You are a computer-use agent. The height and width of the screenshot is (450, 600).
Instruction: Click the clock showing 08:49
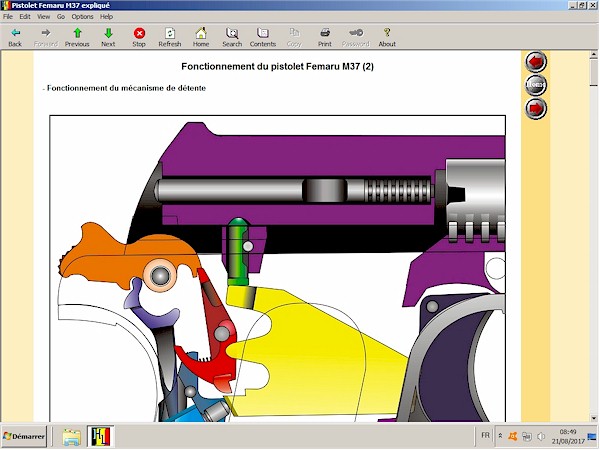pos(568,432)
